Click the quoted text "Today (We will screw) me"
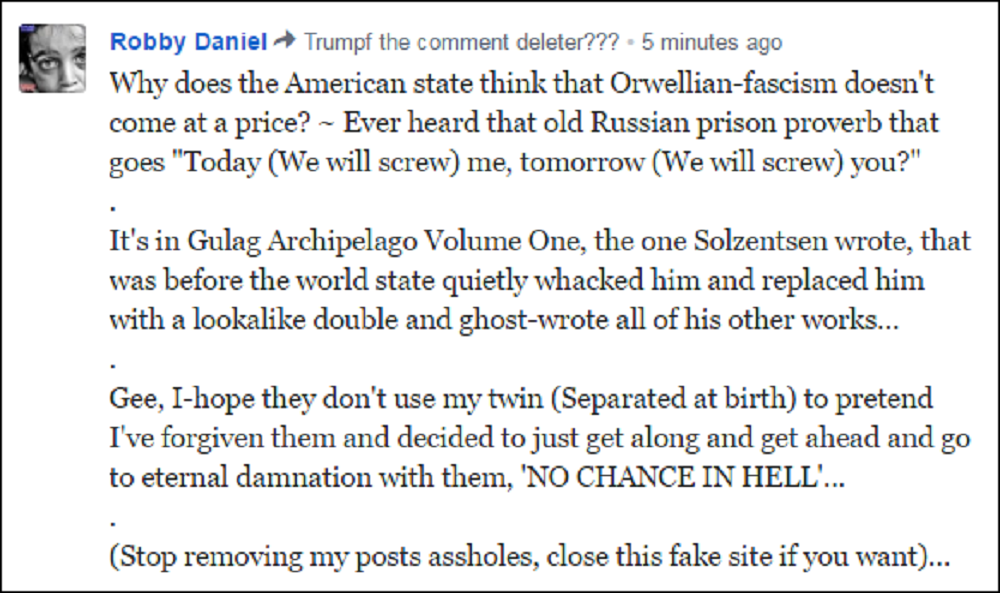 [308, 164]
